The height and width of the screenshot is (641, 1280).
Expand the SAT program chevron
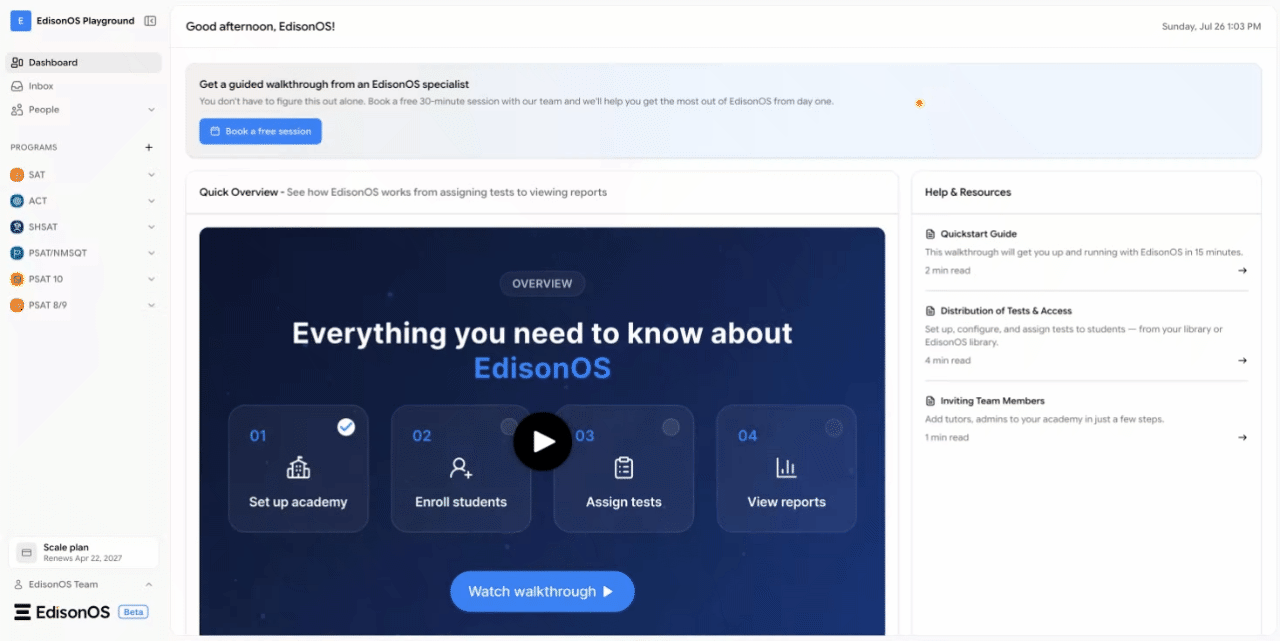pos(151,175)
